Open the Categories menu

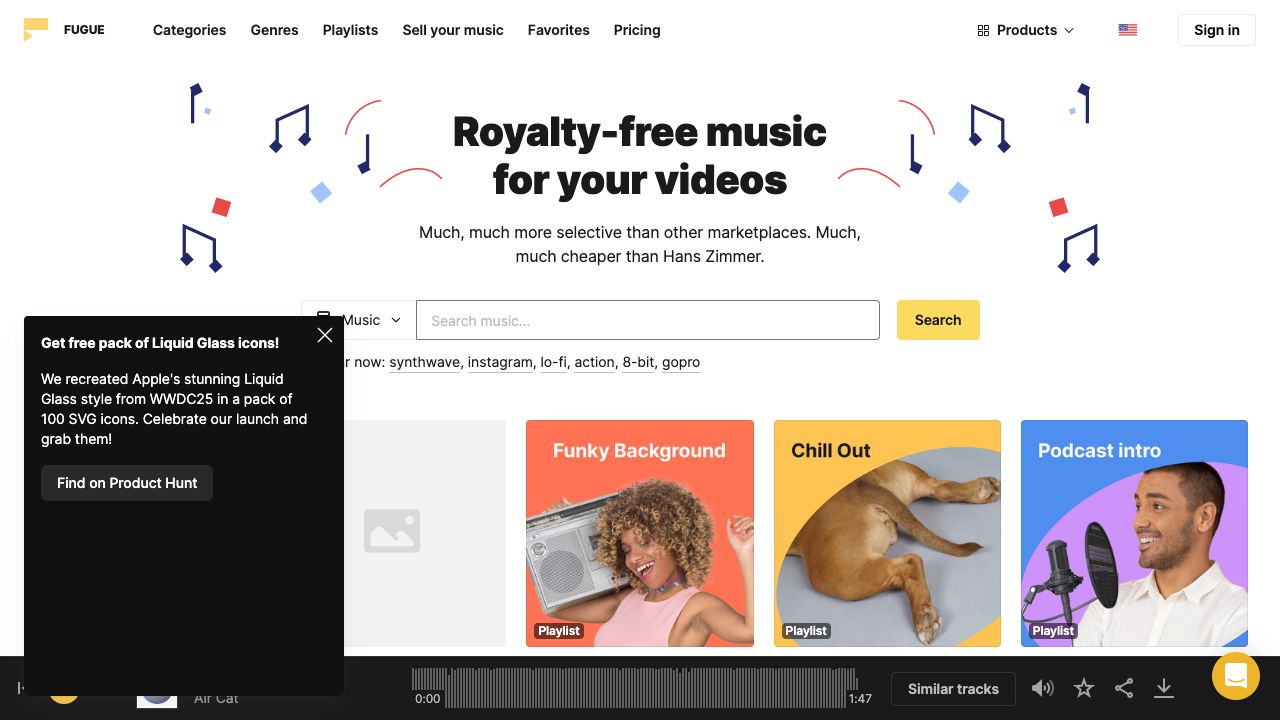point(189,30)
